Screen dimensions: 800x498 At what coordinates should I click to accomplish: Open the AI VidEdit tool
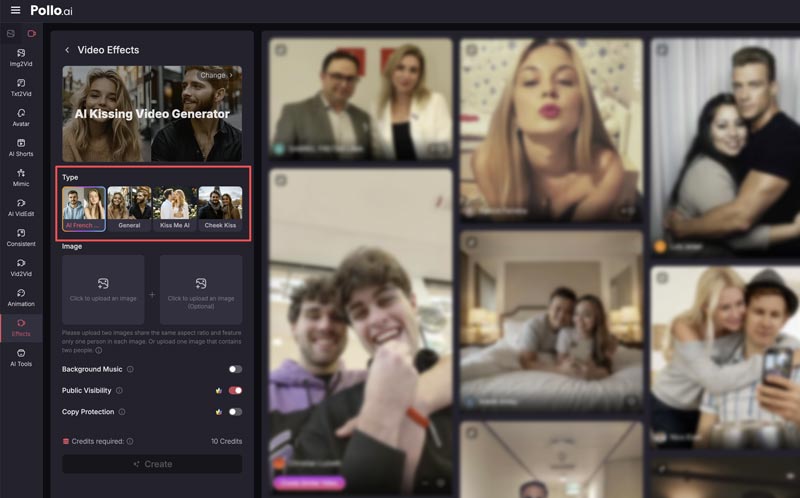click(21, 208)
